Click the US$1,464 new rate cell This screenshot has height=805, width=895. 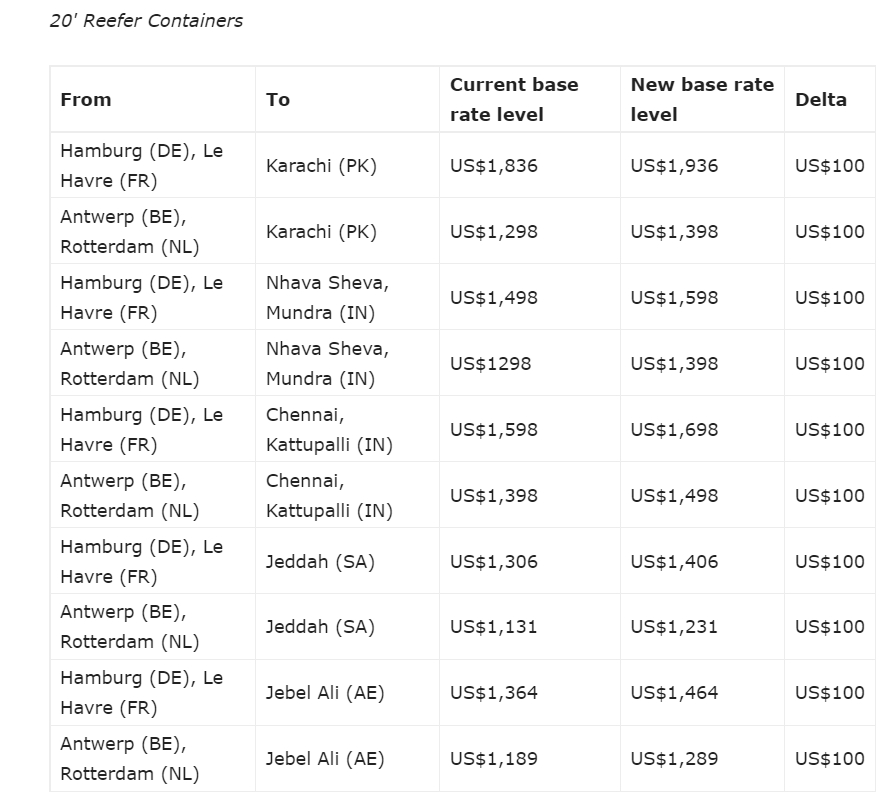pyautogui.click(x=674, y=693)
